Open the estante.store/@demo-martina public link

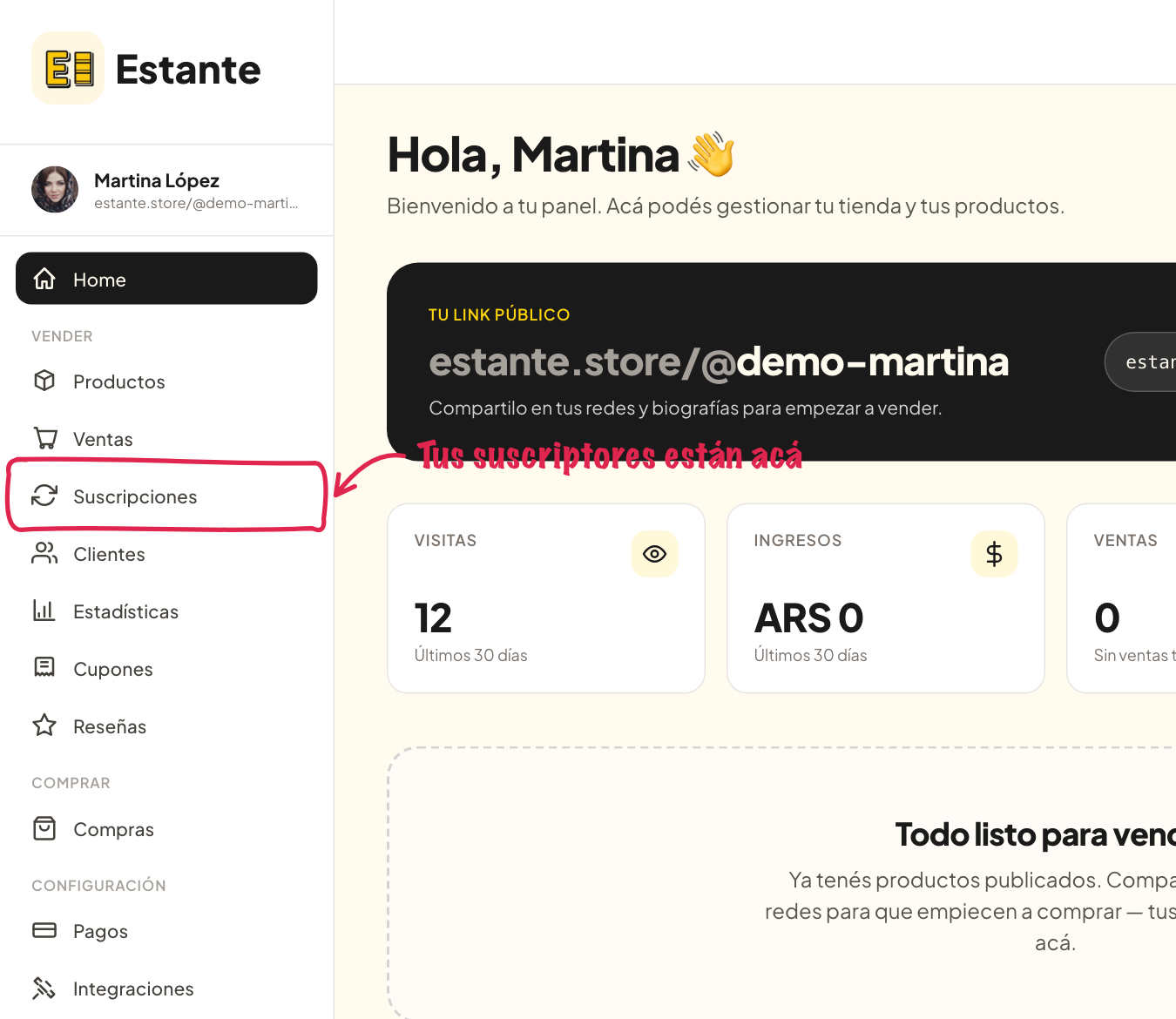tap(719, 361)
